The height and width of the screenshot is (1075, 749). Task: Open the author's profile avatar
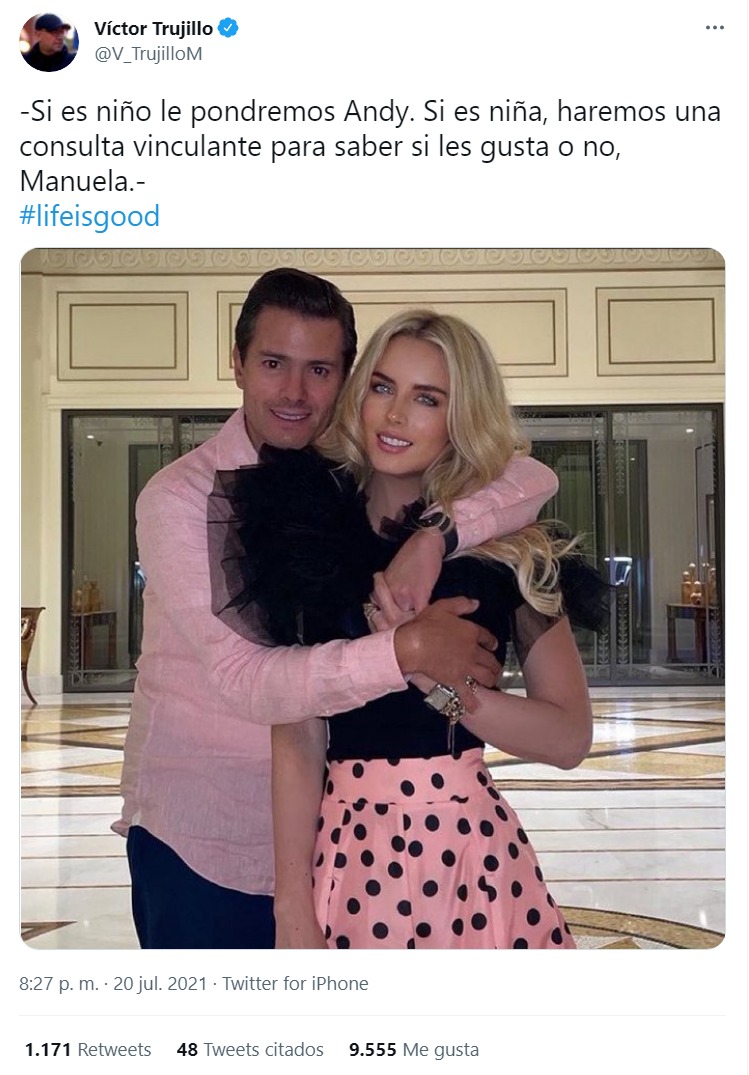click(x=49, y=42)
